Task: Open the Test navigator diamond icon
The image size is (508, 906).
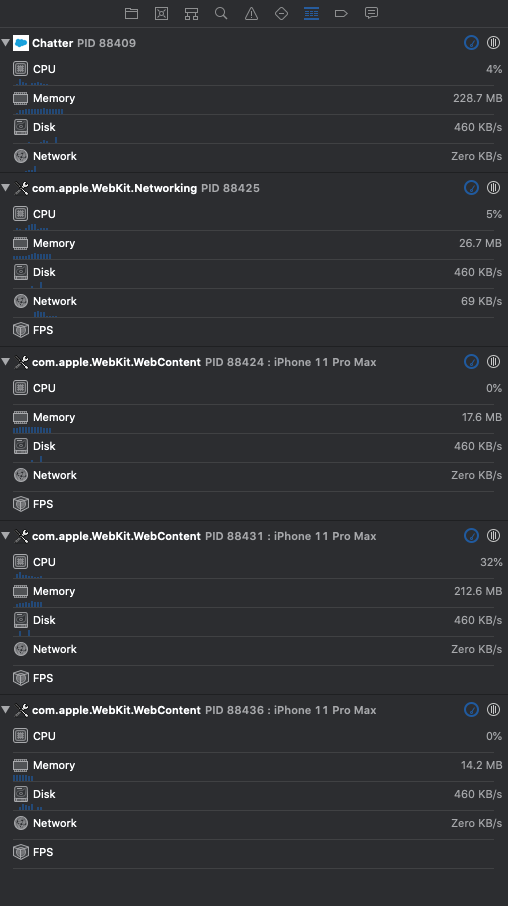Action: pos(281,13)
